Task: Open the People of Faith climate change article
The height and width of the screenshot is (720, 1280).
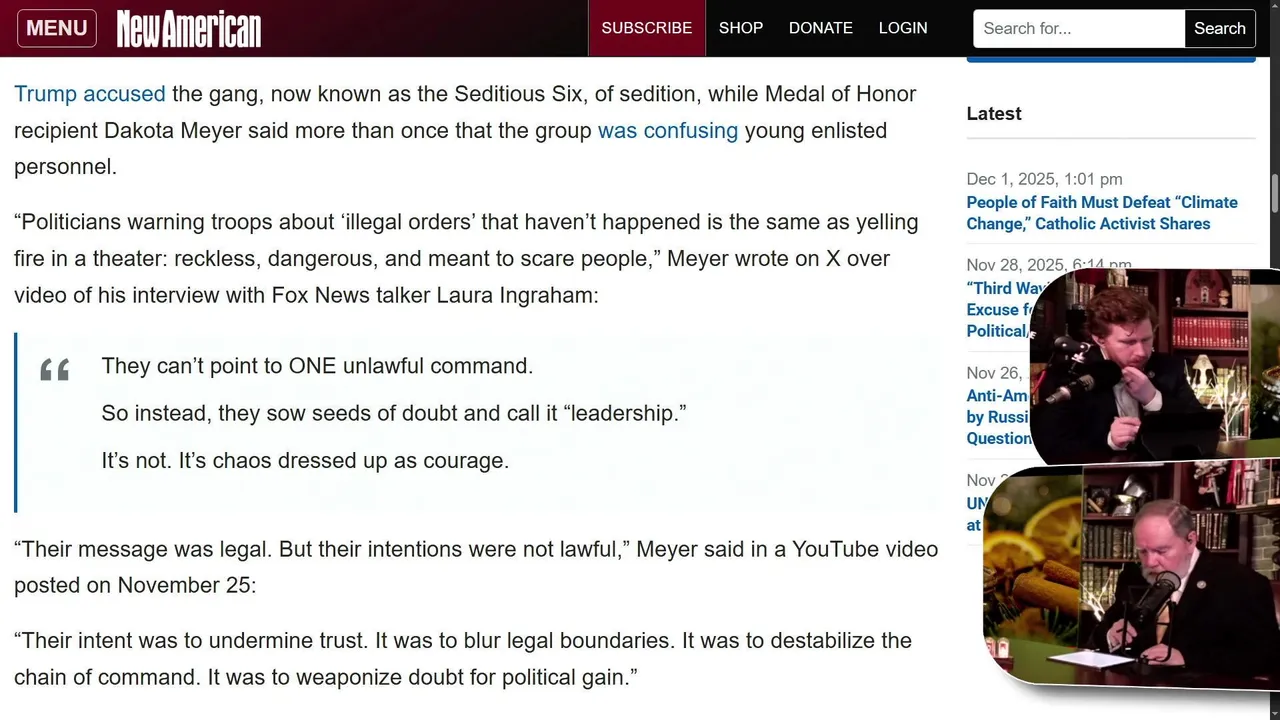Action: click(1102, 213)
